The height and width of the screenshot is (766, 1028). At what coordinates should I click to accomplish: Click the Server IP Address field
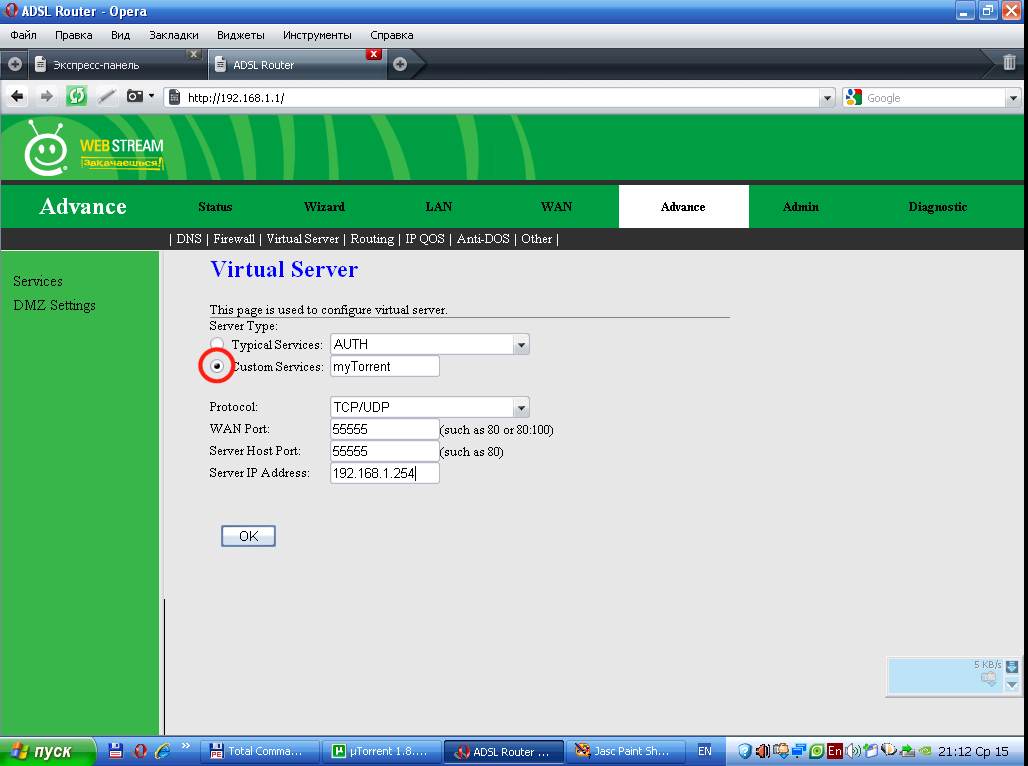(x=384, y=473)
